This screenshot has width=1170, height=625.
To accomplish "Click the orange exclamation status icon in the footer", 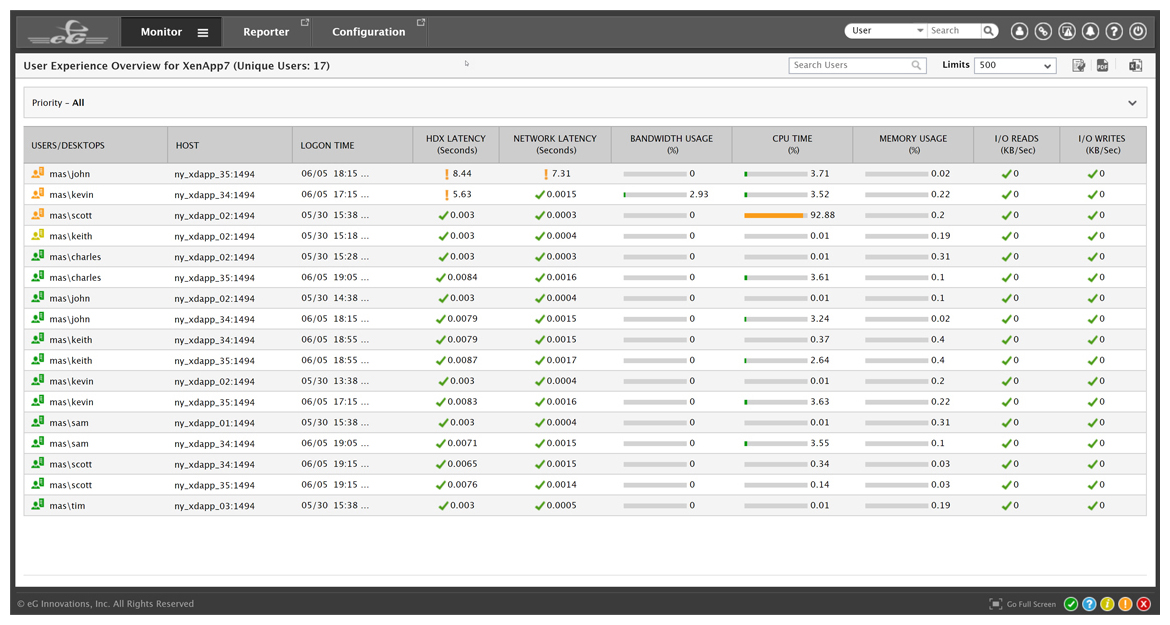I will click(1125, 604).
